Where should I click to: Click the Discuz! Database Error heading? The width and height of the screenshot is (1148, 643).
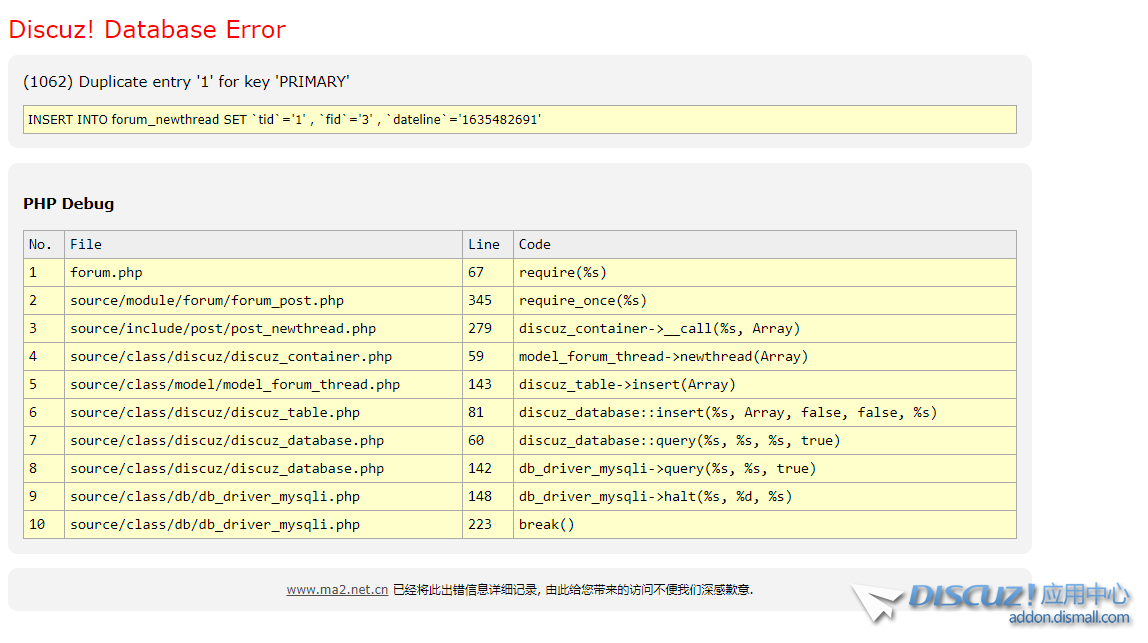147,30
